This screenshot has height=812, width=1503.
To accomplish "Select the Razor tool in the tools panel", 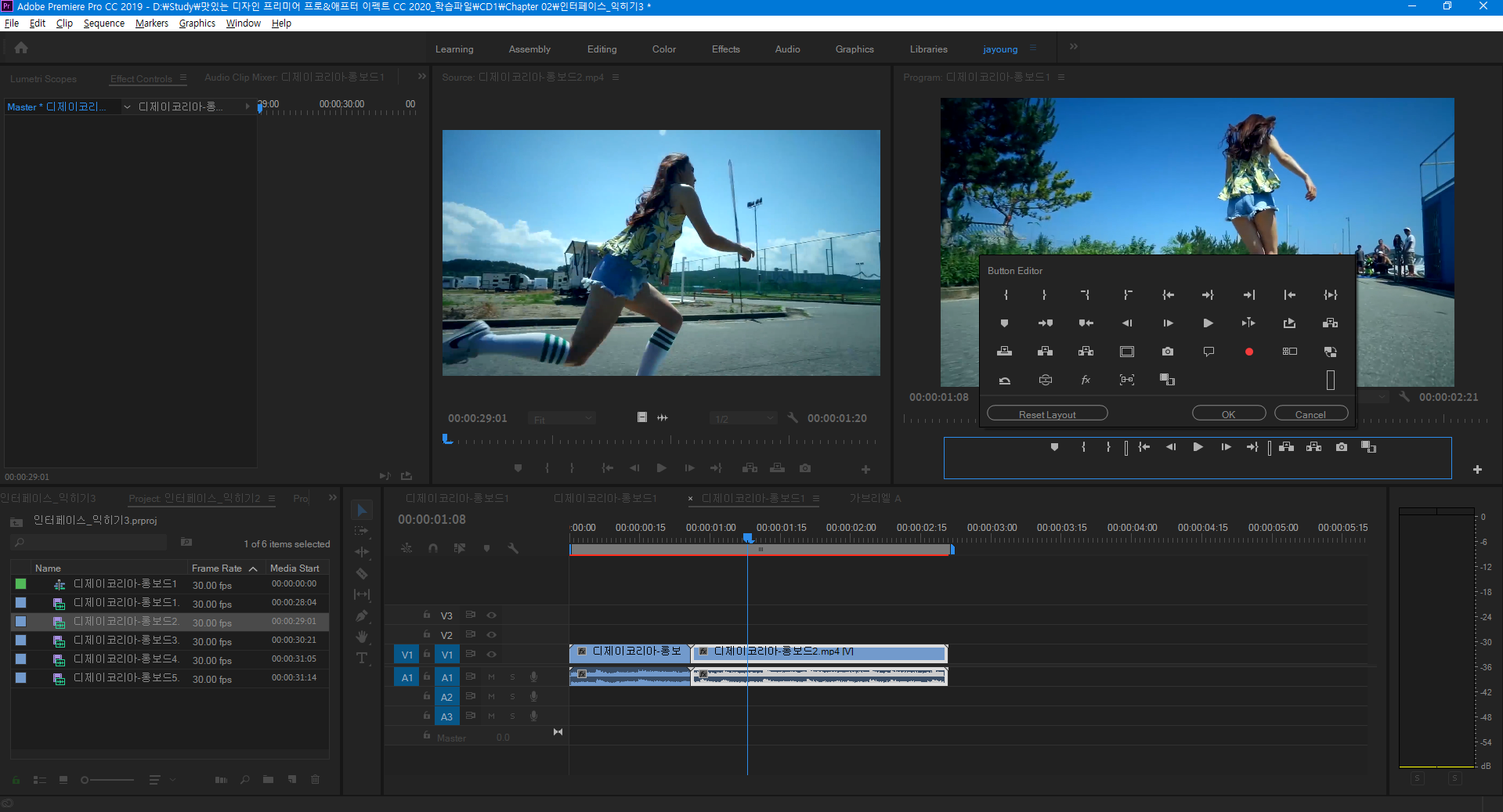I will pyautogui.click(x=362, y=574).
